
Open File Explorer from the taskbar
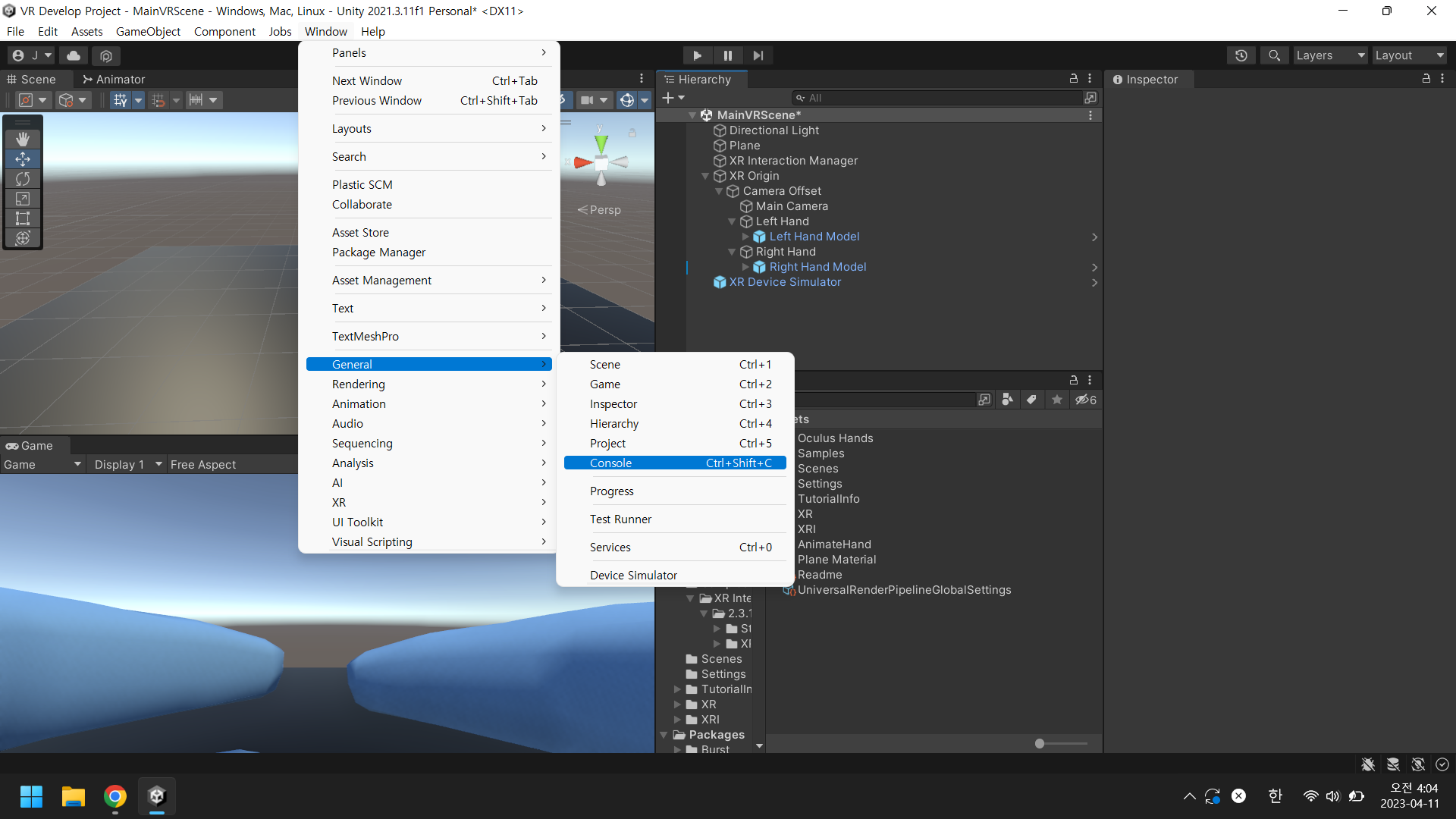click(74, 796)
